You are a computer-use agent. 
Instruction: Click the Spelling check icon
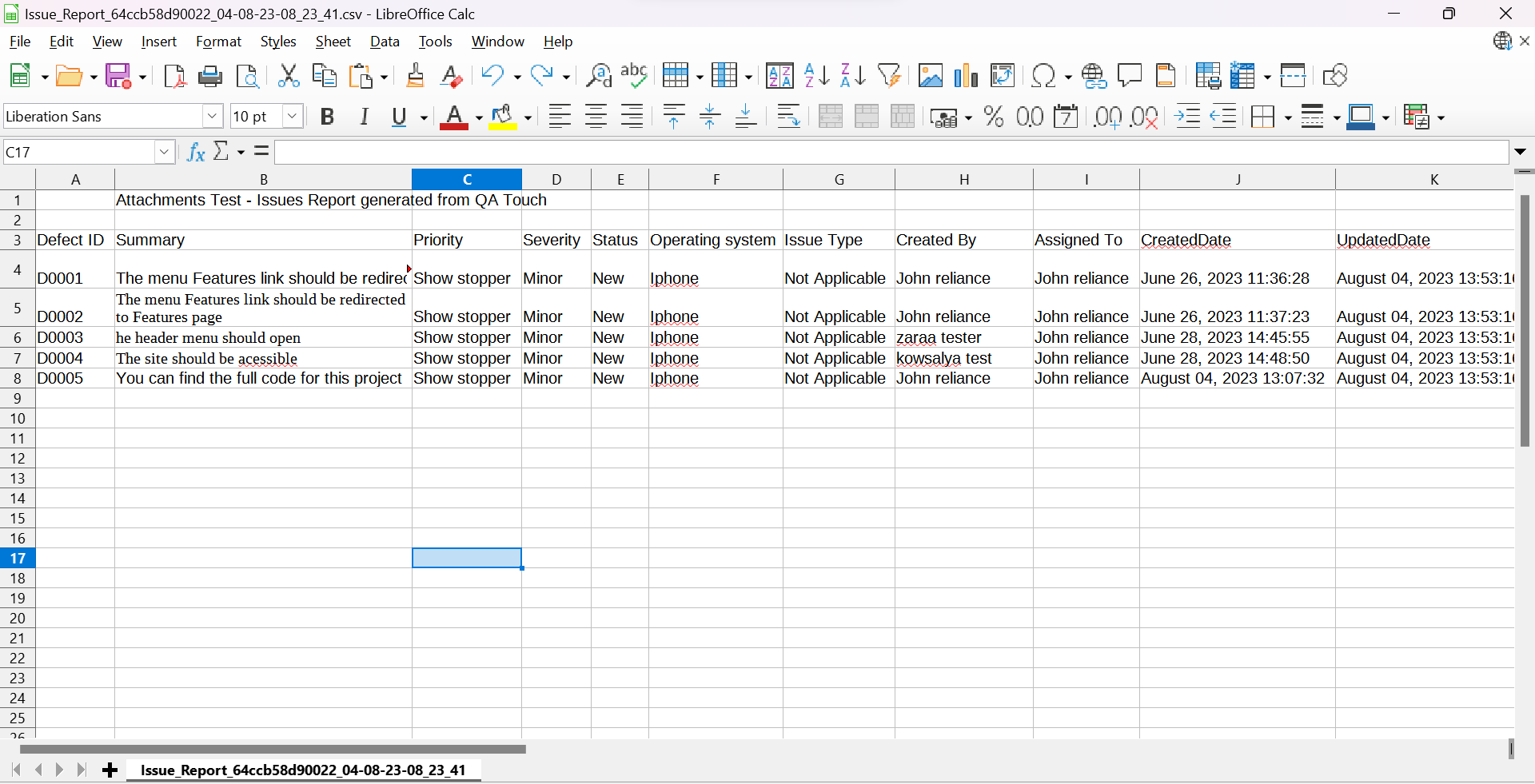click(x=634, y=76)
